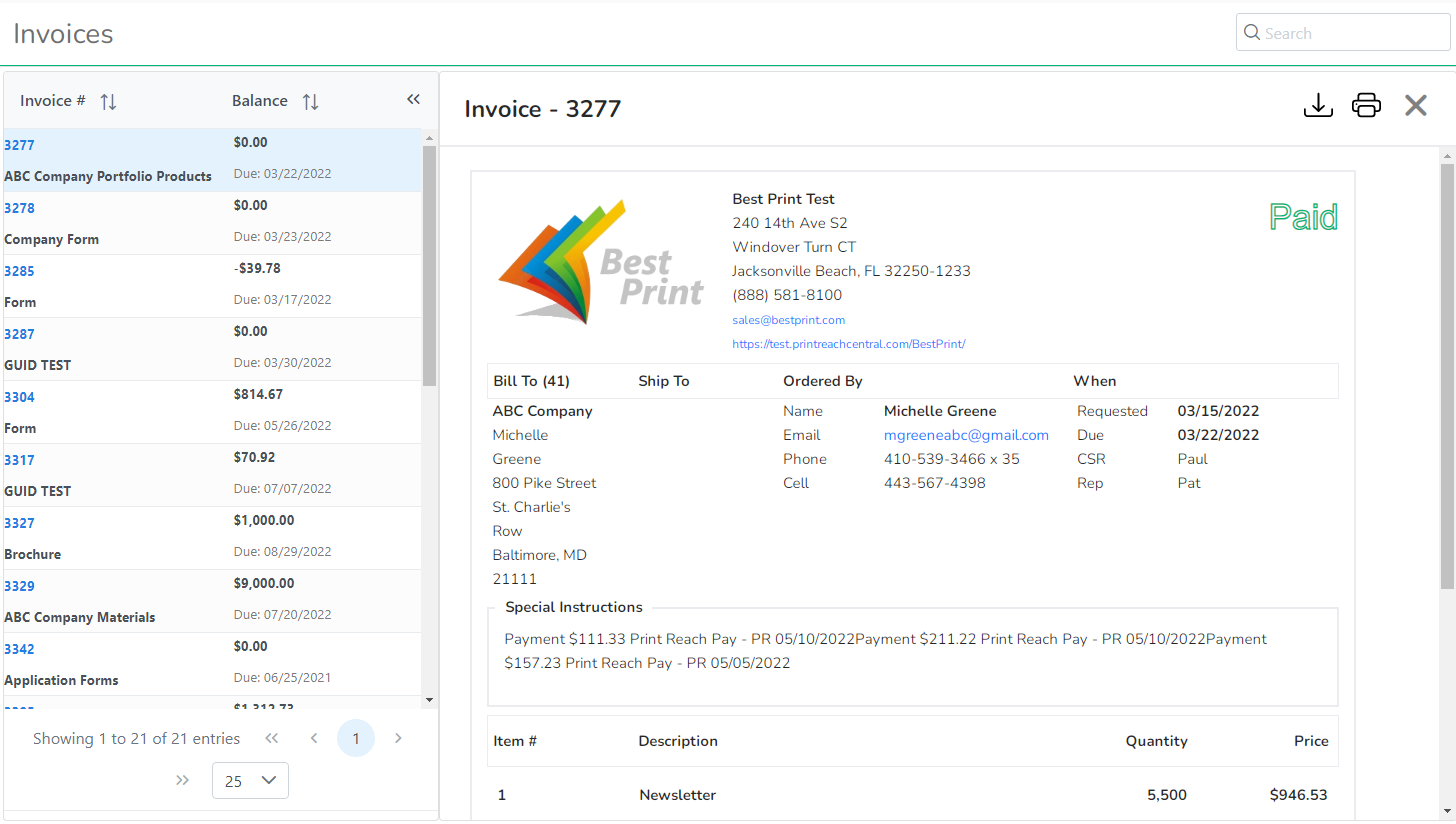Click "ABC Company Portfolio Products" row text
1456x824 pixels.
108,176
